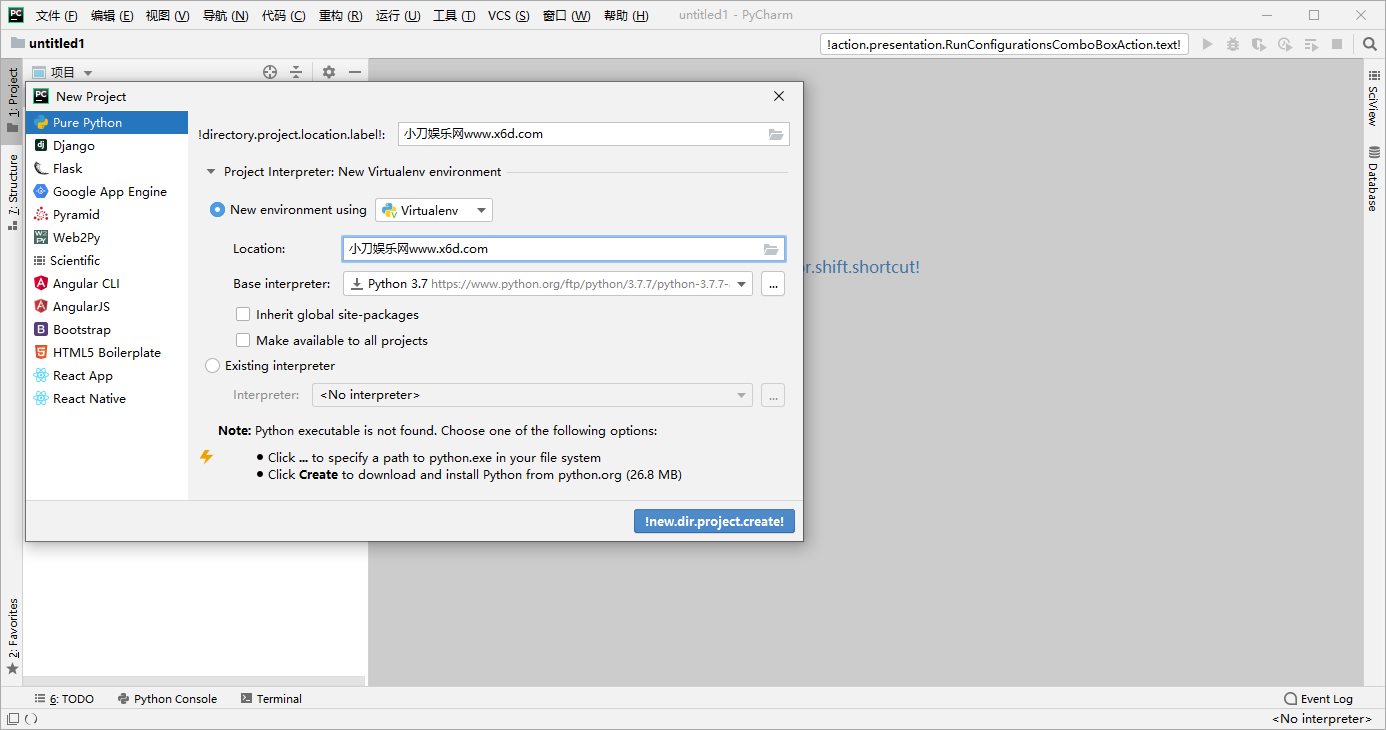Select New environment using radio button
This screenshot has width=1386, height=730.
[217, 210]
